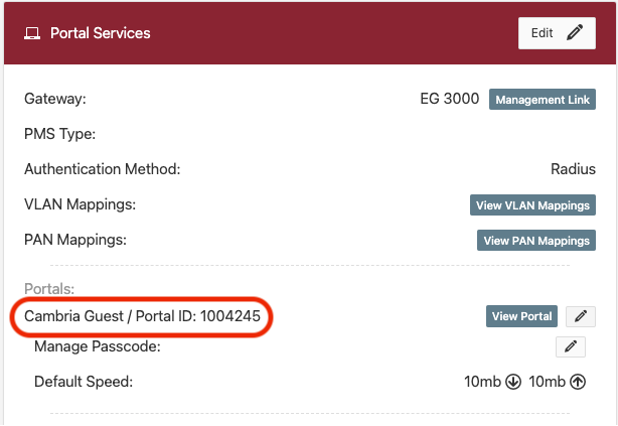Click the Gateway field label
This screenshot has height=426, width=618.
(x=56, y=100)
